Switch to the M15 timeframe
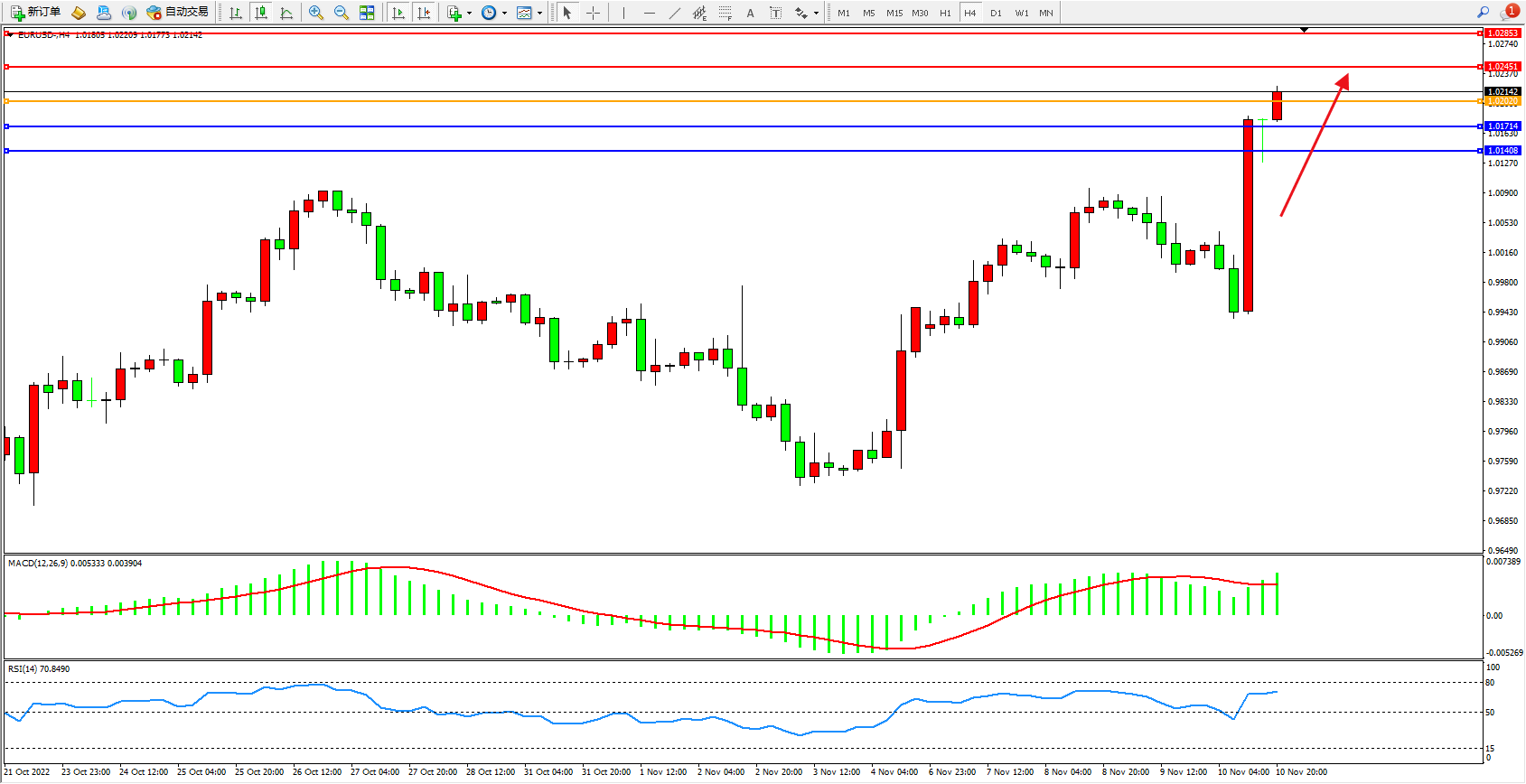The height and width of the screenshot is (784, 1526). coord(894,13)
